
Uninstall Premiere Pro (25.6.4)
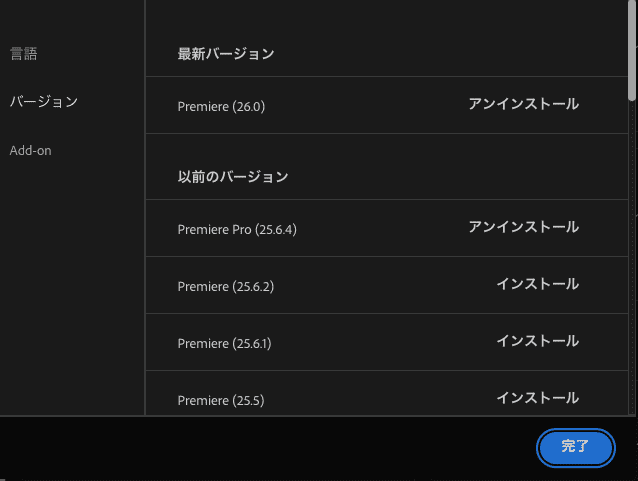(x=523, y=227)
